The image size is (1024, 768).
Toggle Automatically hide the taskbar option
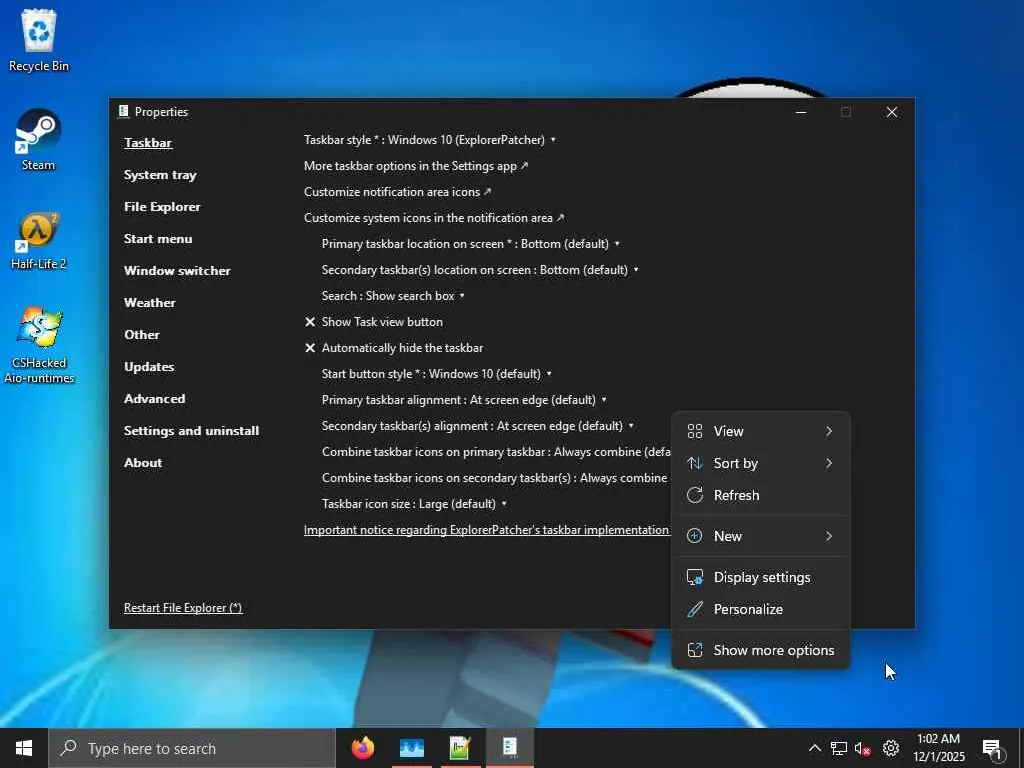[394, 348]
